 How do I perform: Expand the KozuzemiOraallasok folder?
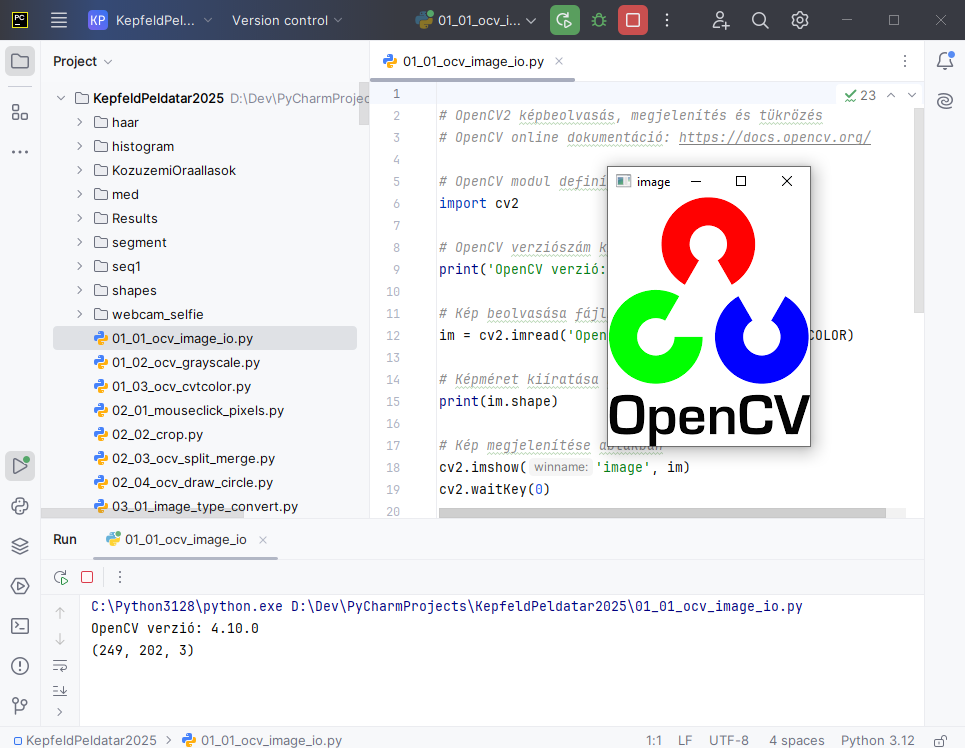[79, 170]
